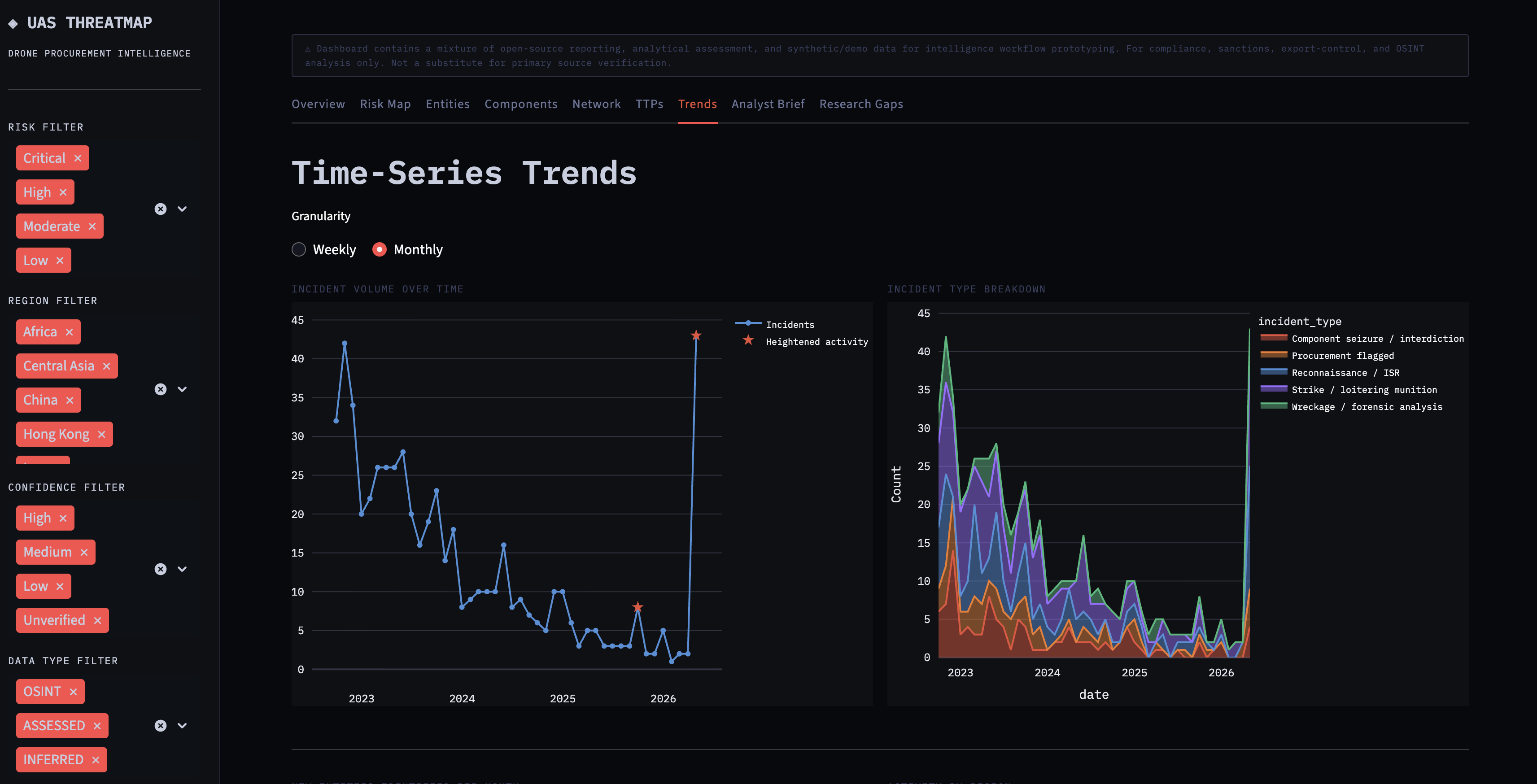Expand the Confidence Filter dropdown
This screenshot has width=1537, height=784.
[183, 569]
